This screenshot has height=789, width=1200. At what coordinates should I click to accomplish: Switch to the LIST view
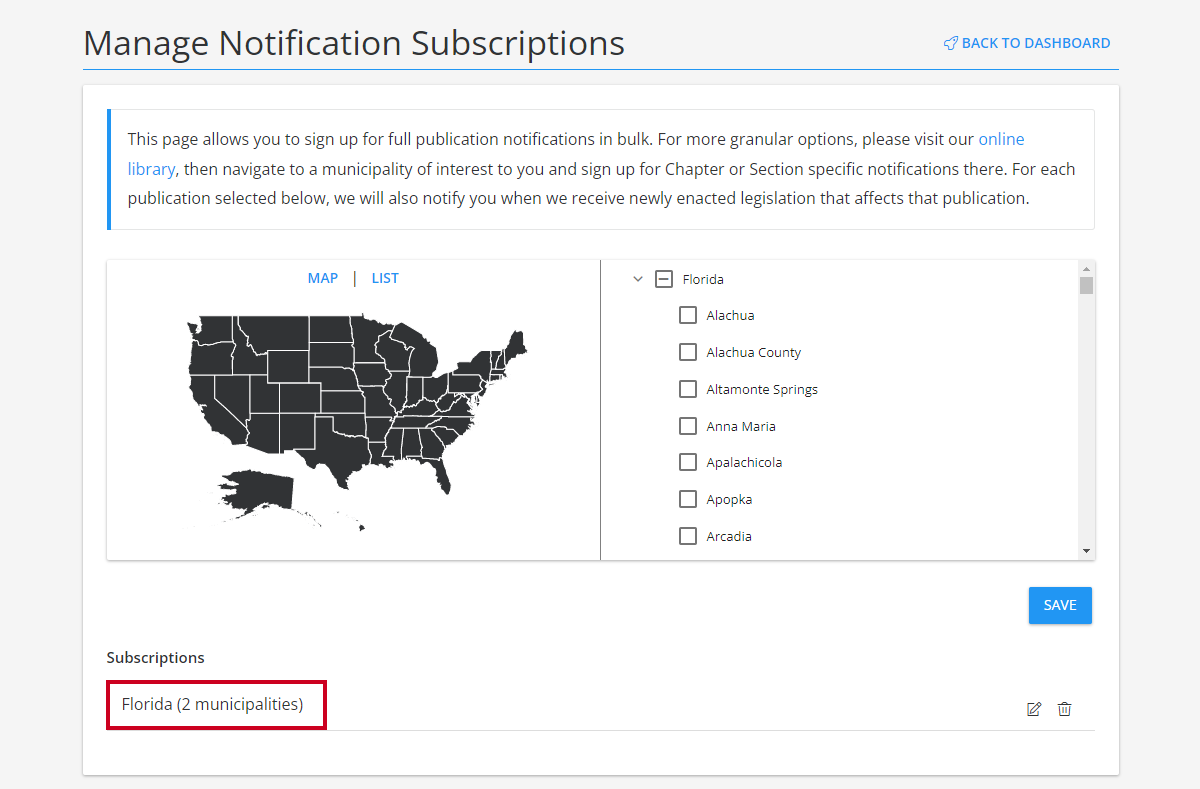tap(385, 278)
